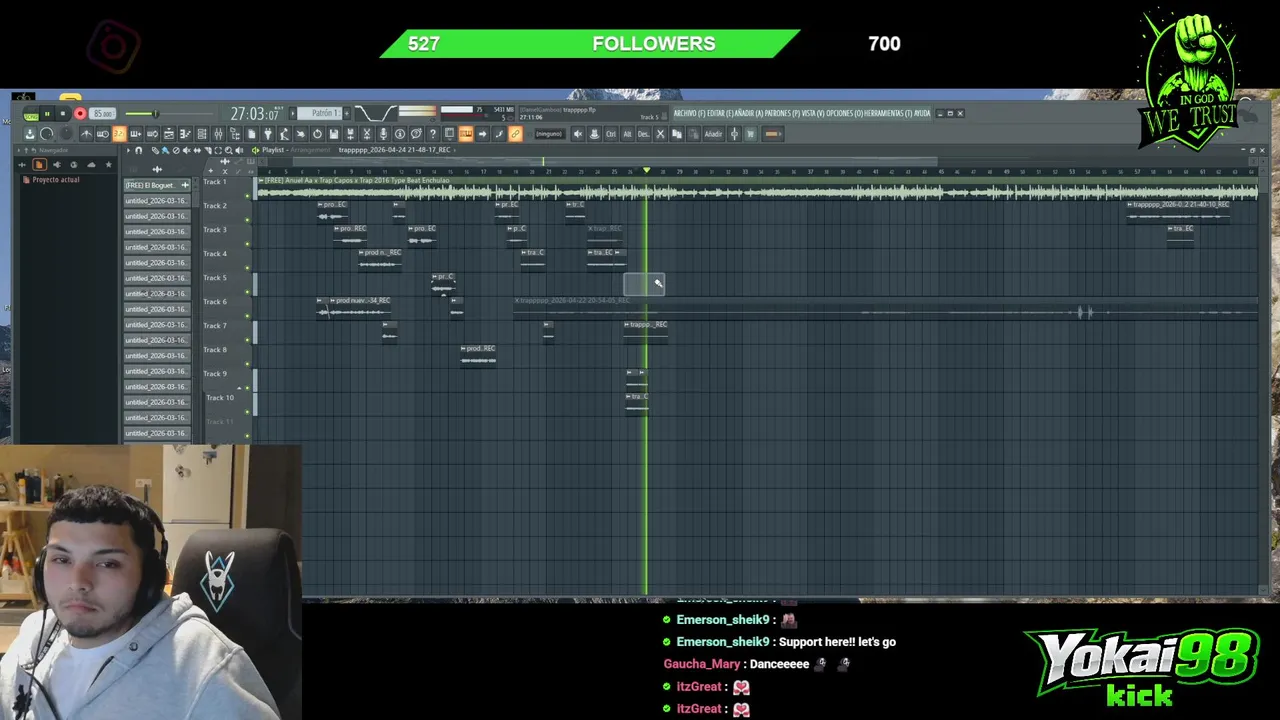
Task: Open the AÑADIR menu
Action: (x=749, y=113)
